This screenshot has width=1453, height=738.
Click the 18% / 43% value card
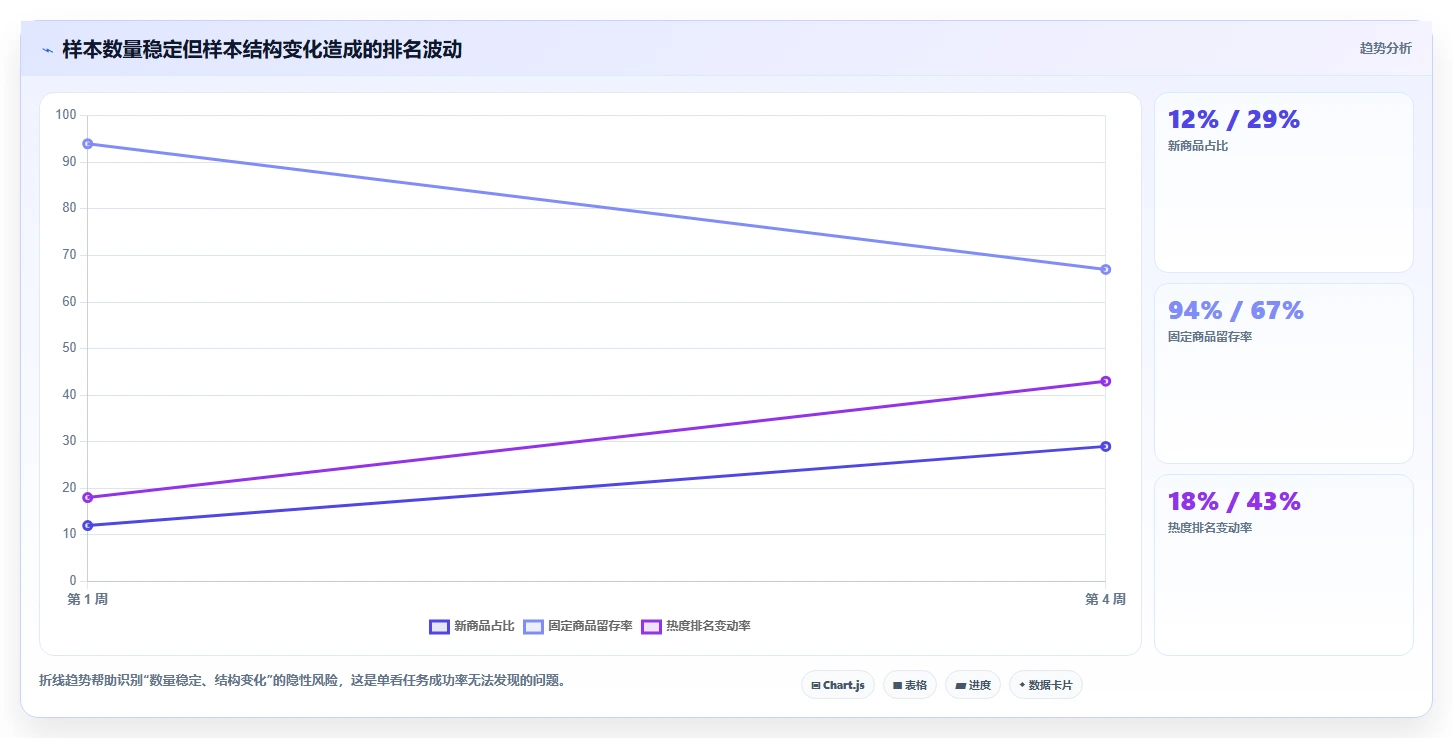click(x=1284, y=564)
